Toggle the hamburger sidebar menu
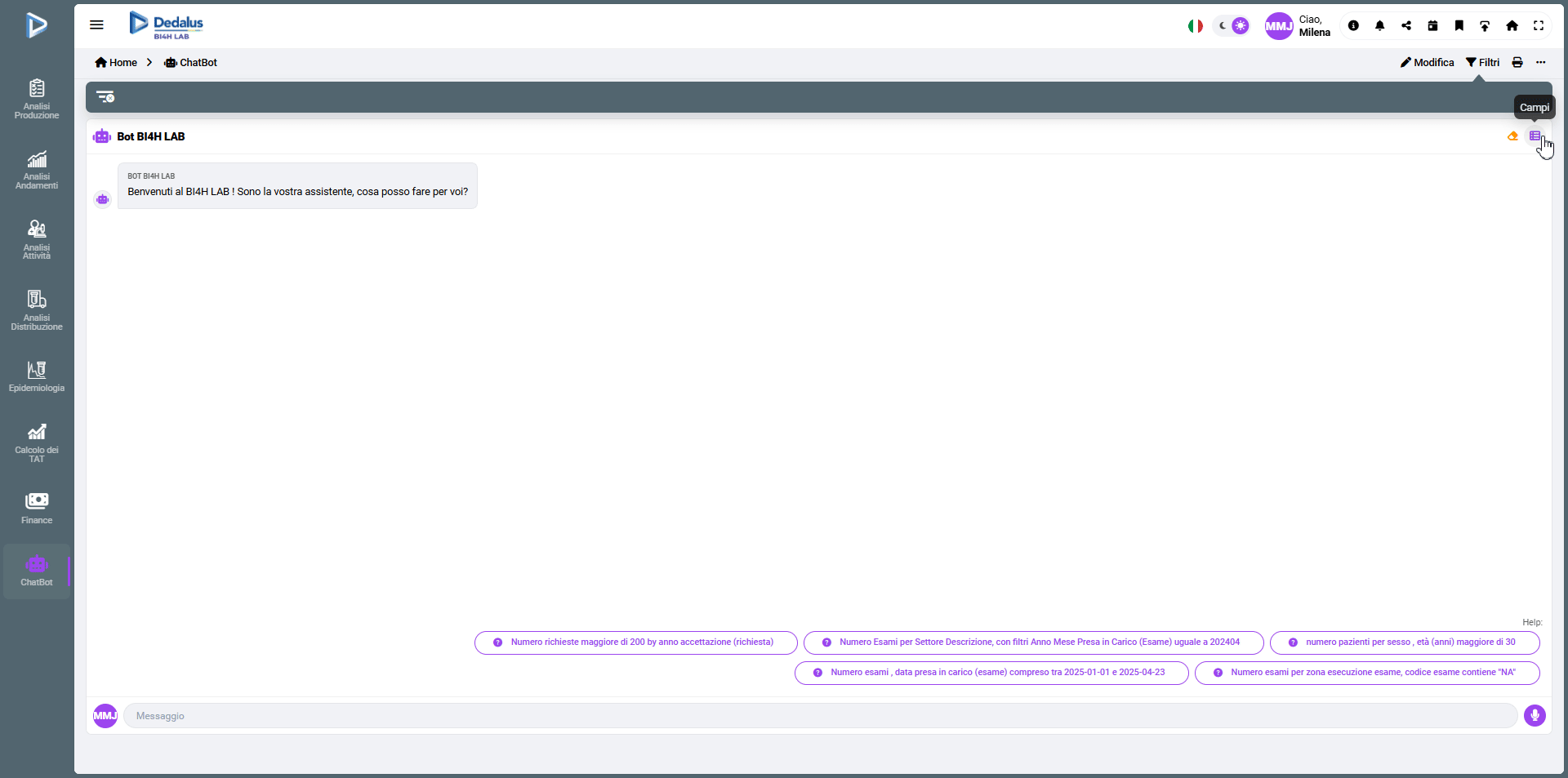1568x778 pixels. [x=96, y=24]
